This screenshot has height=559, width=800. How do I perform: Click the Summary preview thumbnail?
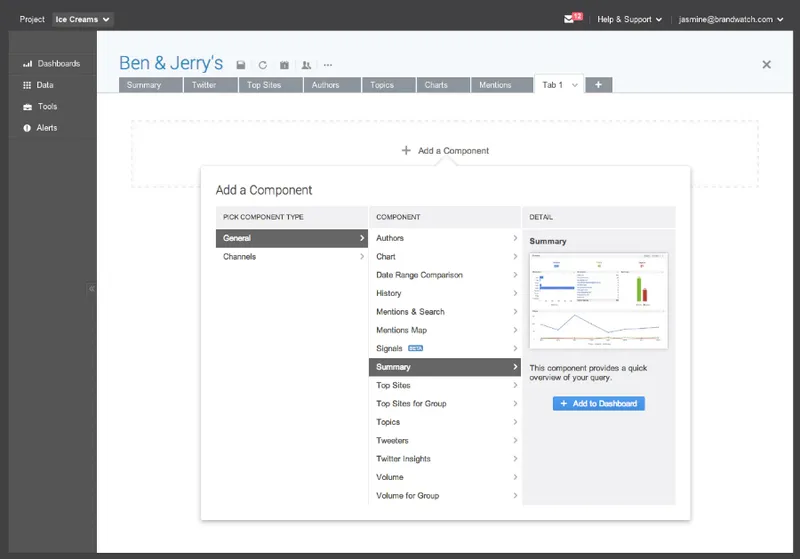pyautogui.click(x=598, y=300)
